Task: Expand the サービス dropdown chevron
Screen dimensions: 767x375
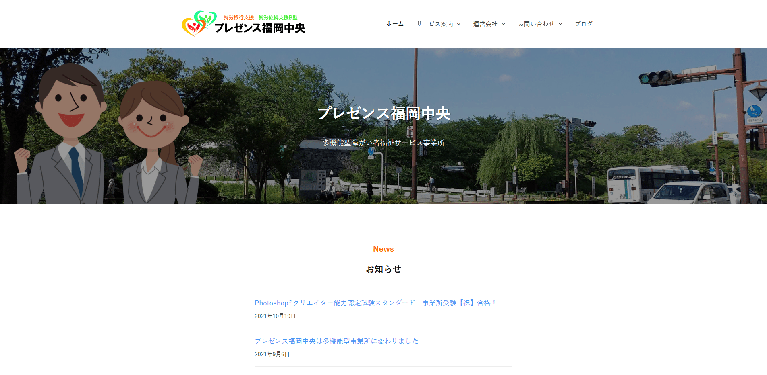Action: coord(458,24)
